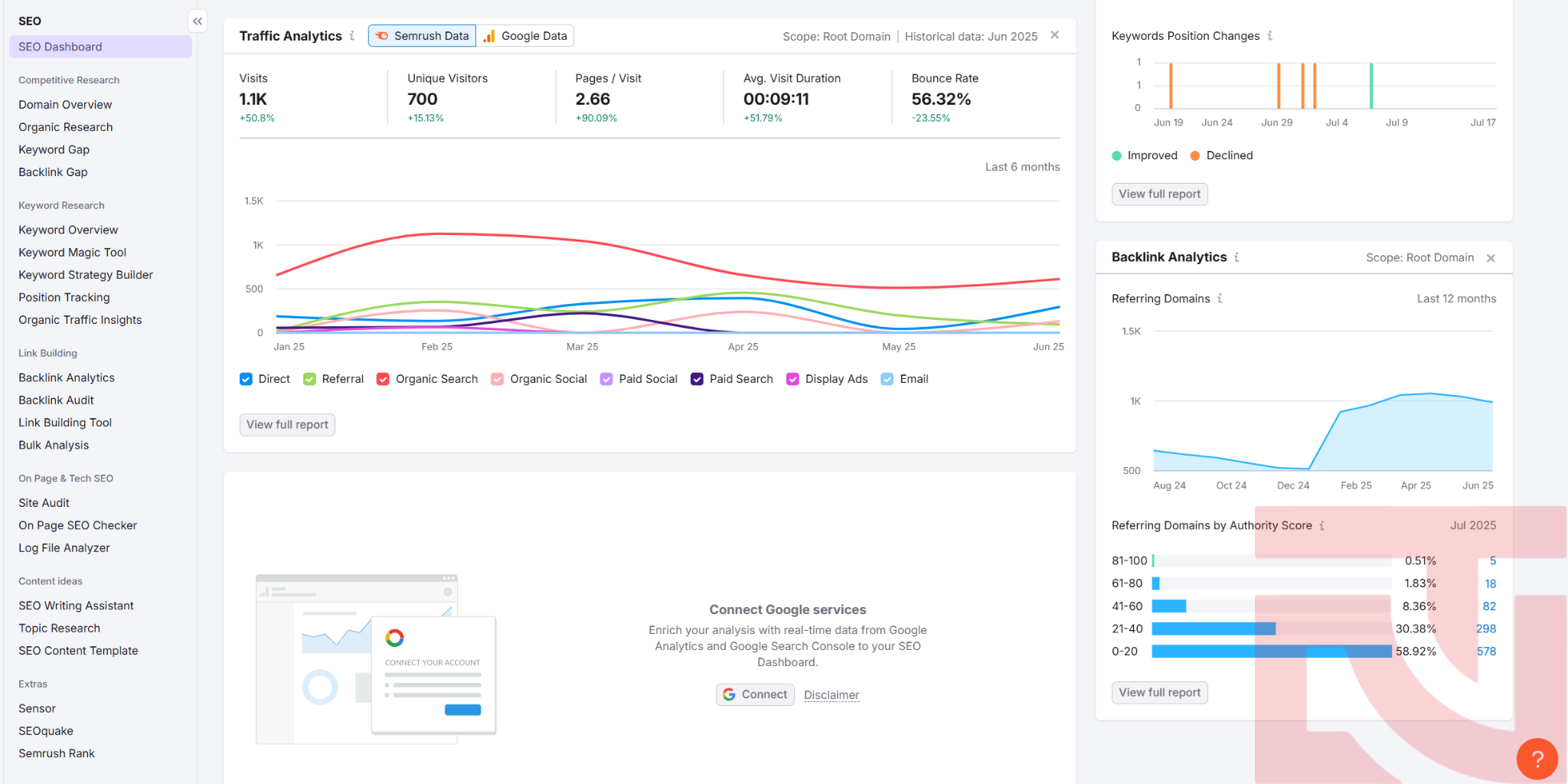View full report for Keywords Position Changes
The height and width of the screenshot is (784, 1568).
(x=1159, y=194)
